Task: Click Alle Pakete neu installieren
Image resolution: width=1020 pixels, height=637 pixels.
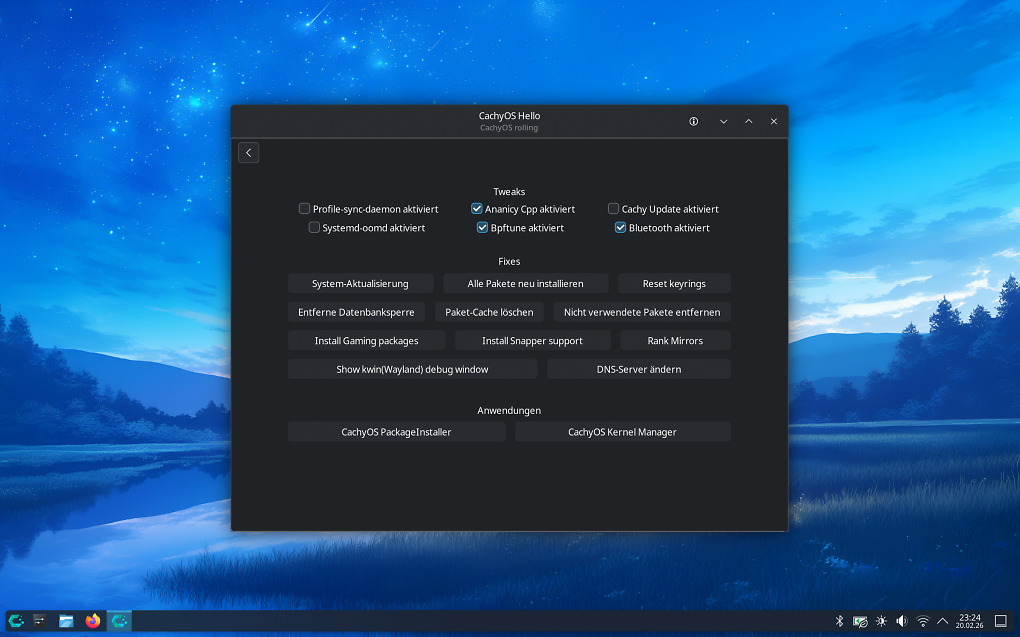Action: 526,284
